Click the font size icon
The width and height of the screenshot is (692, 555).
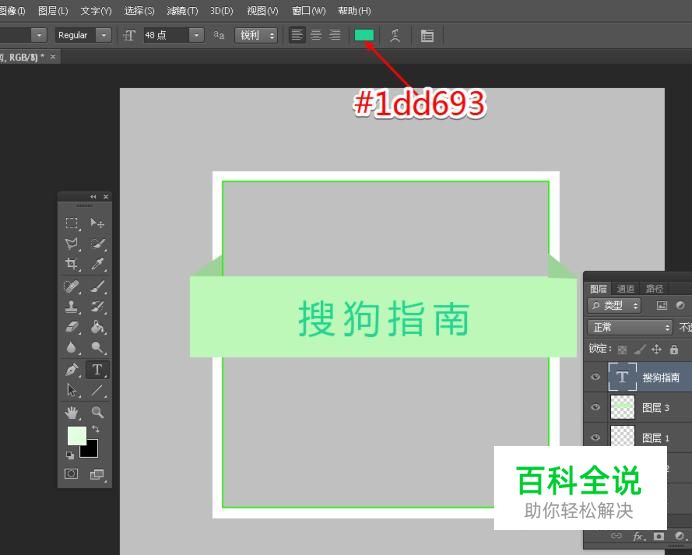pos(129,35)
